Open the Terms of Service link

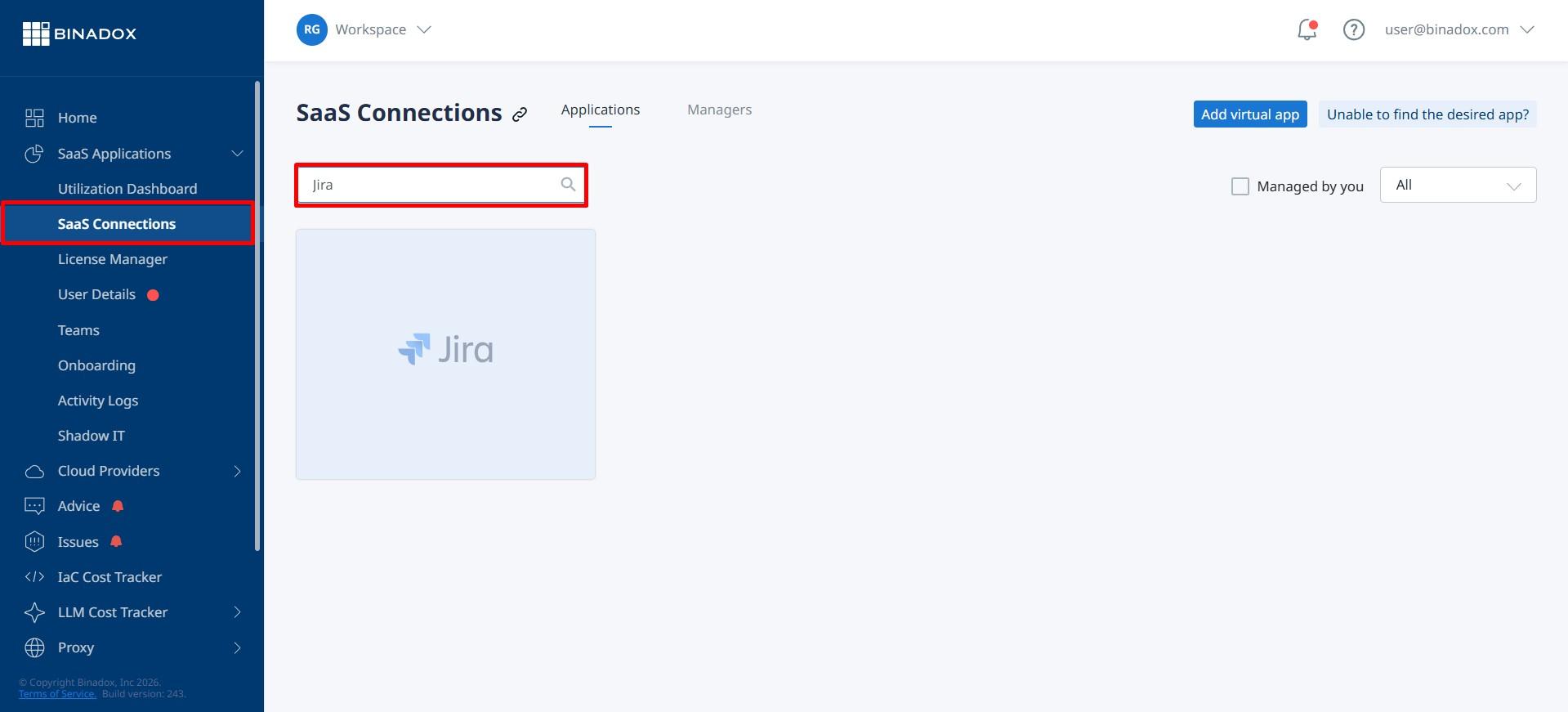(x=57, y=694)
